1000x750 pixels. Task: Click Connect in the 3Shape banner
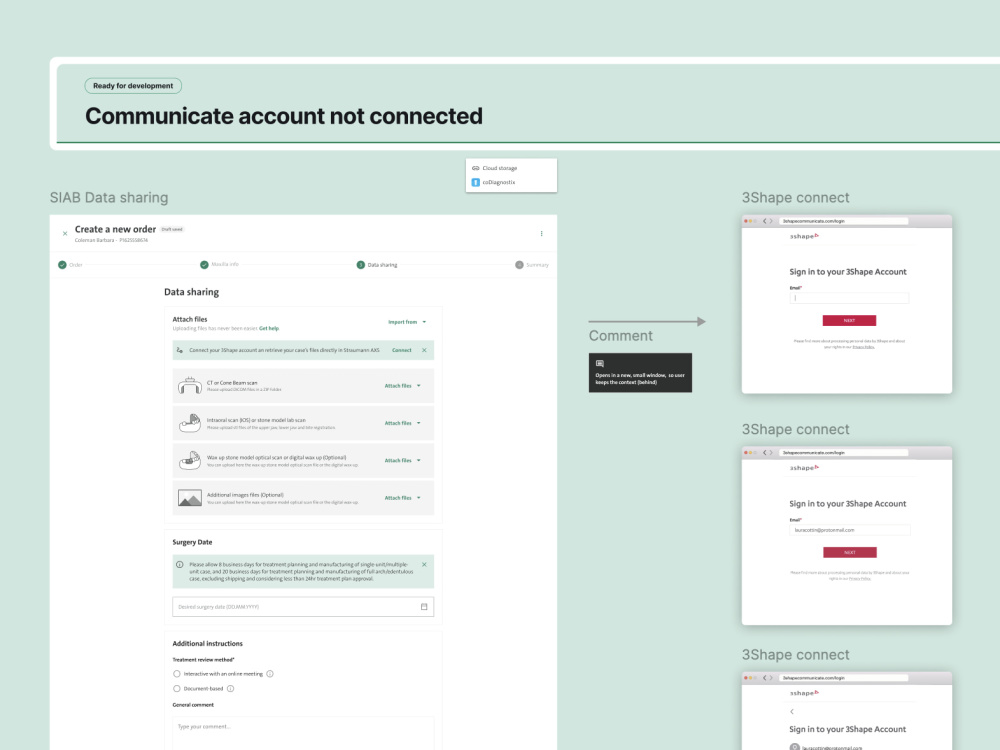pyautogui.click(x=402, y=350)
